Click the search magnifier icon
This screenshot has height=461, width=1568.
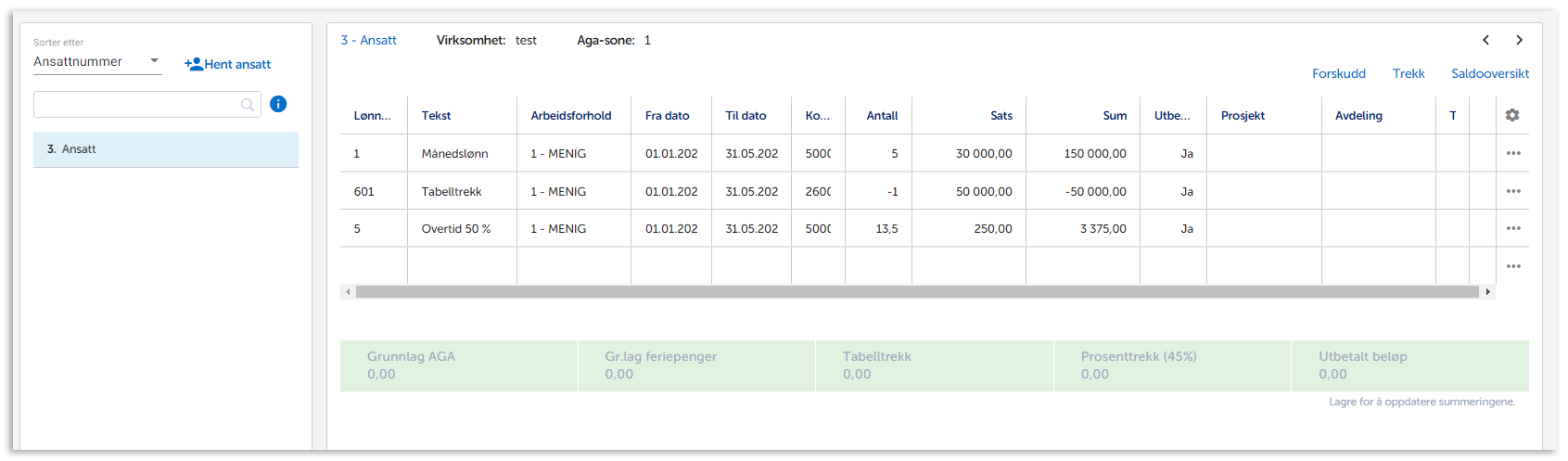pos(248,105)
